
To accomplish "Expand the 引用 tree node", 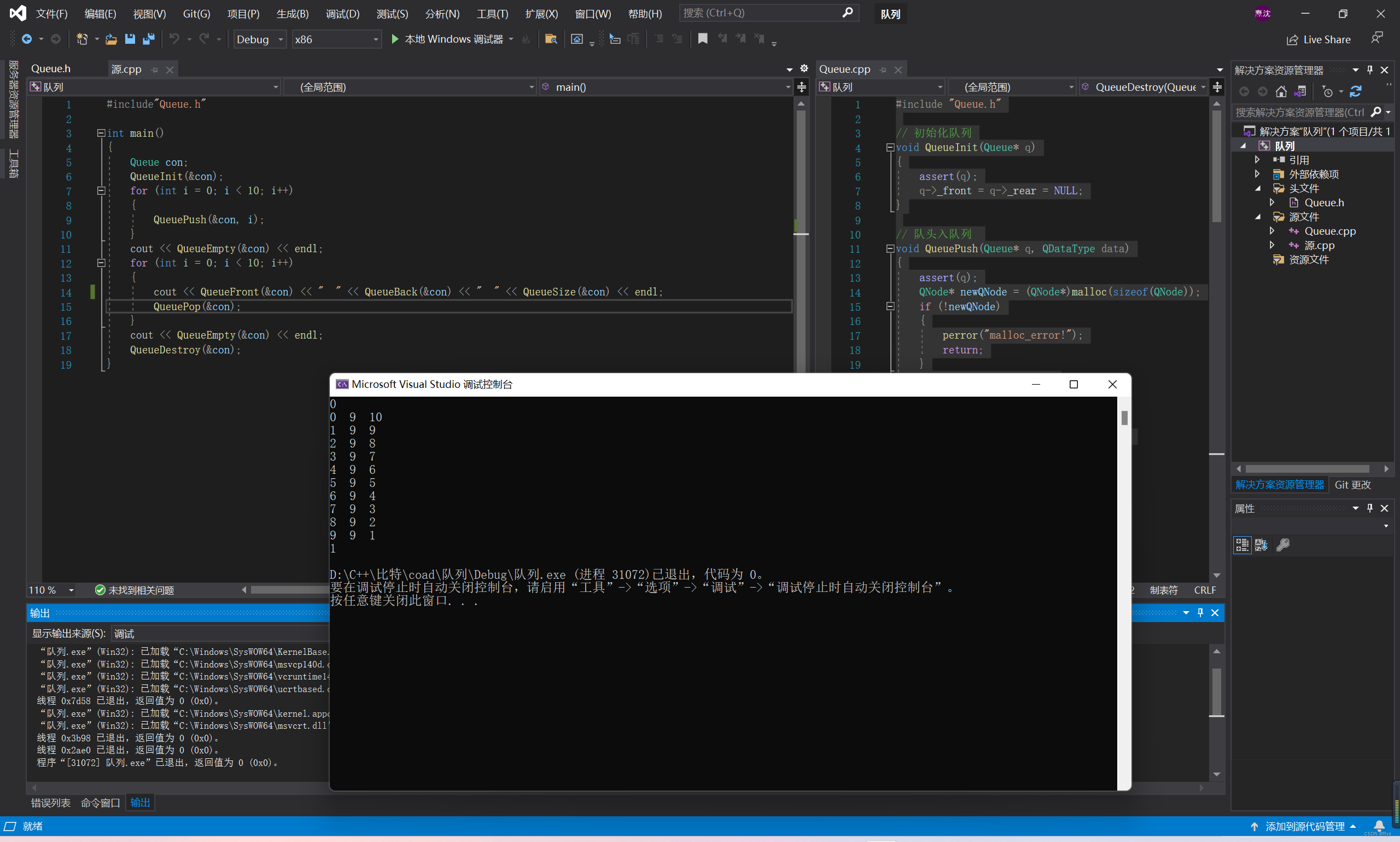I will click(x=1257, y=160).
